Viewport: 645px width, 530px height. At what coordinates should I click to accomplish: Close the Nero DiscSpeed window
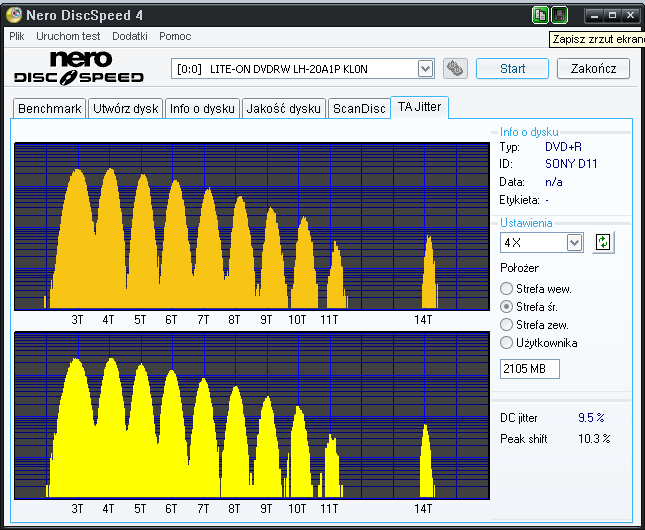tap(630, 16)
